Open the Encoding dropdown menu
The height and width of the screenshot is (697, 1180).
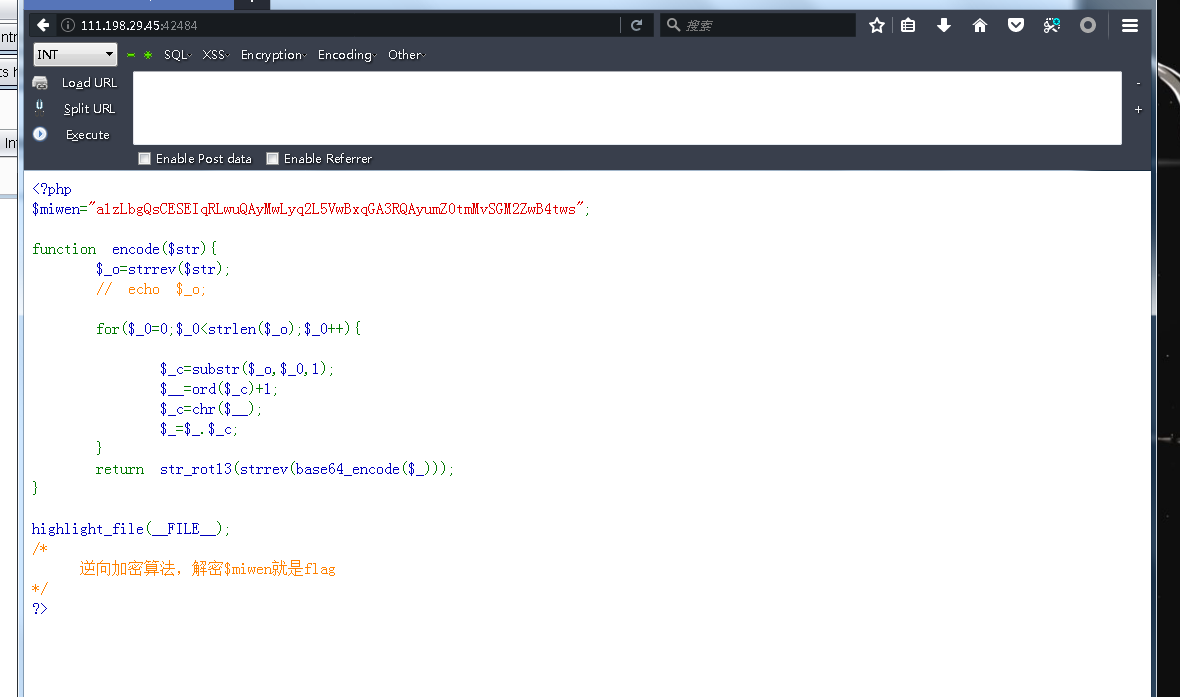[347, 55]
